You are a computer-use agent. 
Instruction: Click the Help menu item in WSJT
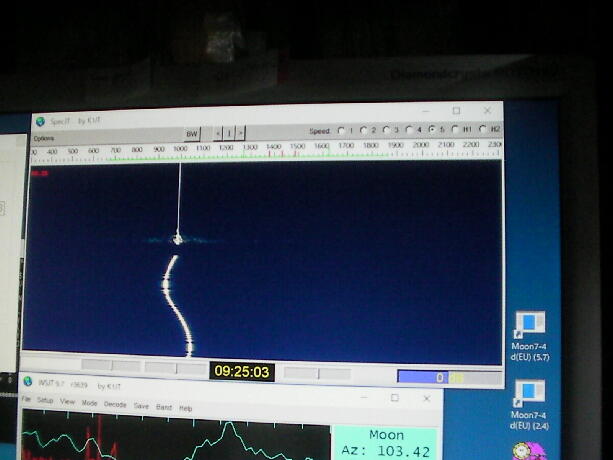(186, 408)
